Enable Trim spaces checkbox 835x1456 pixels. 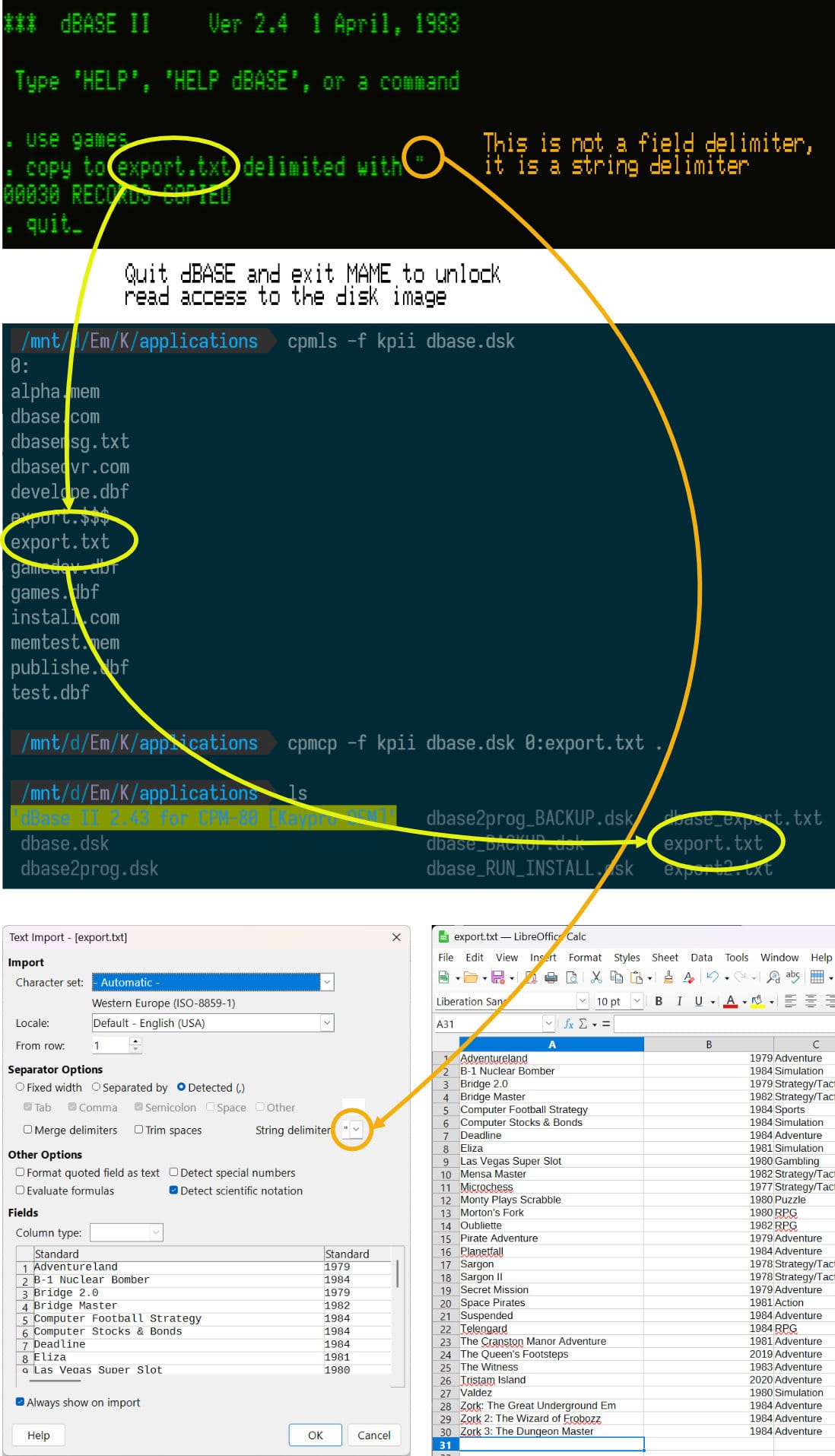pyautogui.click(x=139, y=1130)
